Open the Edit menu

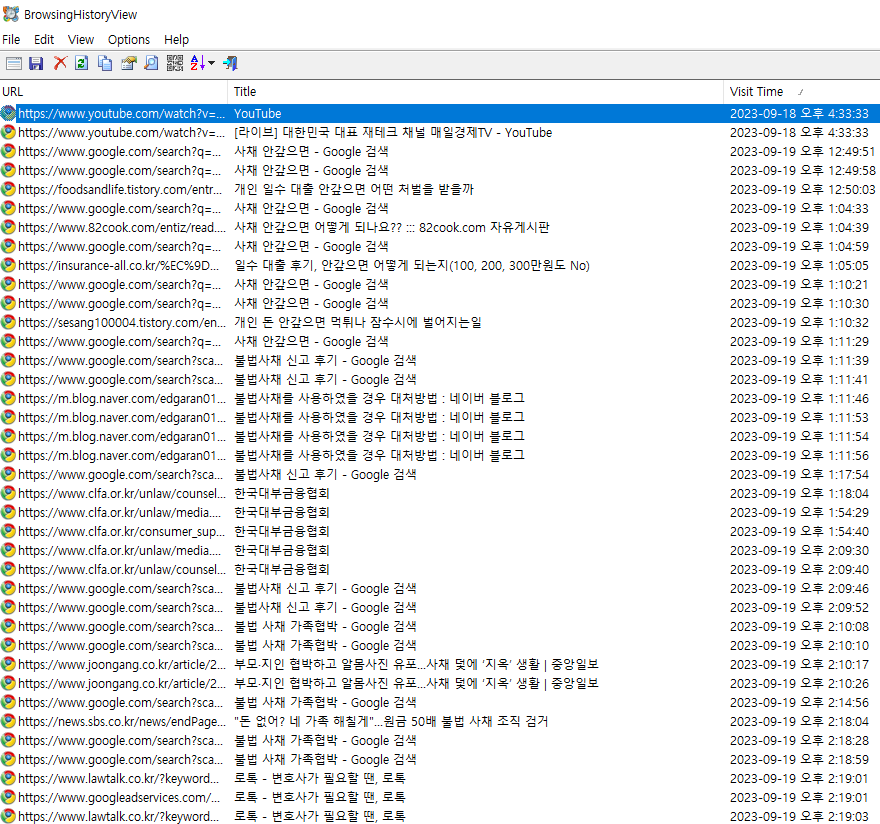click(x=44, y=40)
